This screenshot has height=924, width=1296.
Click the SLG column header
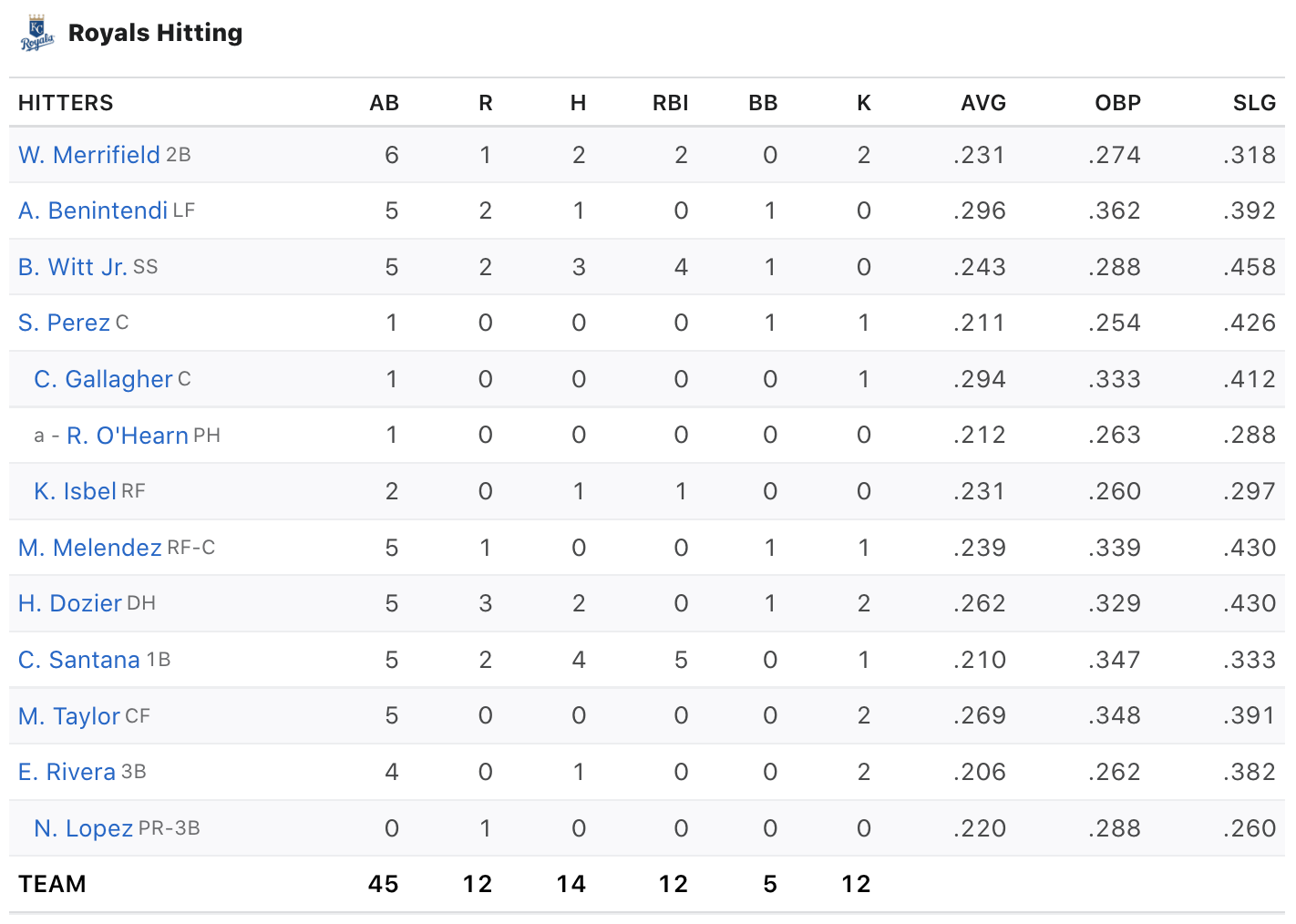pos(1254,103)
